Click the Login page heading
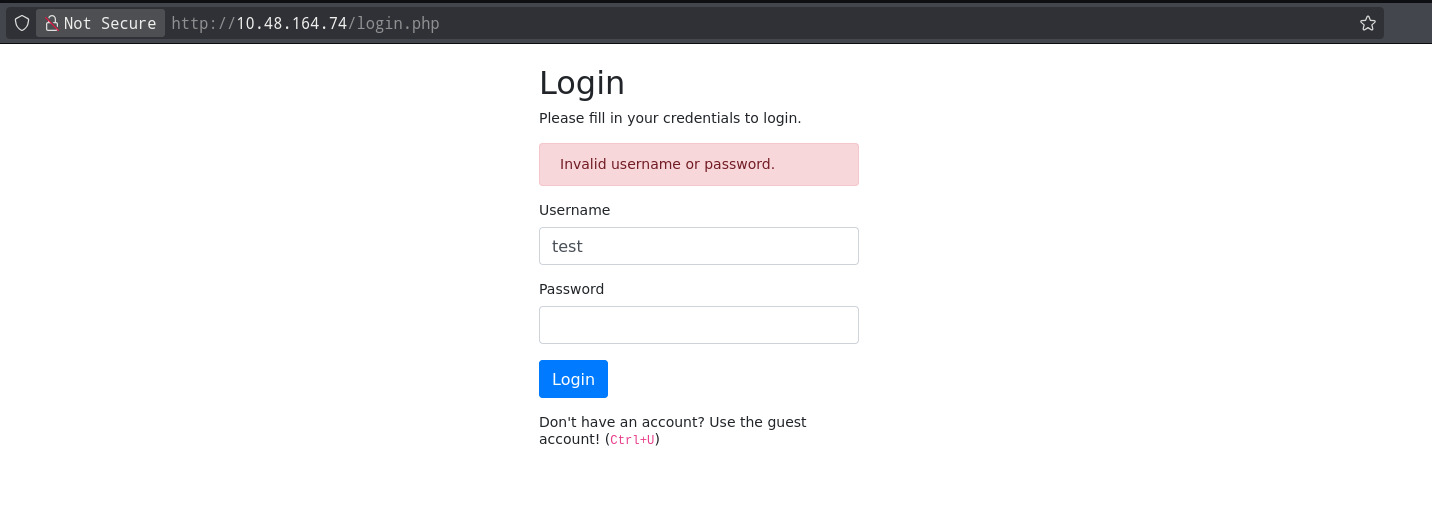Viewport: 1432px width, 515px height. coord(581,83)
